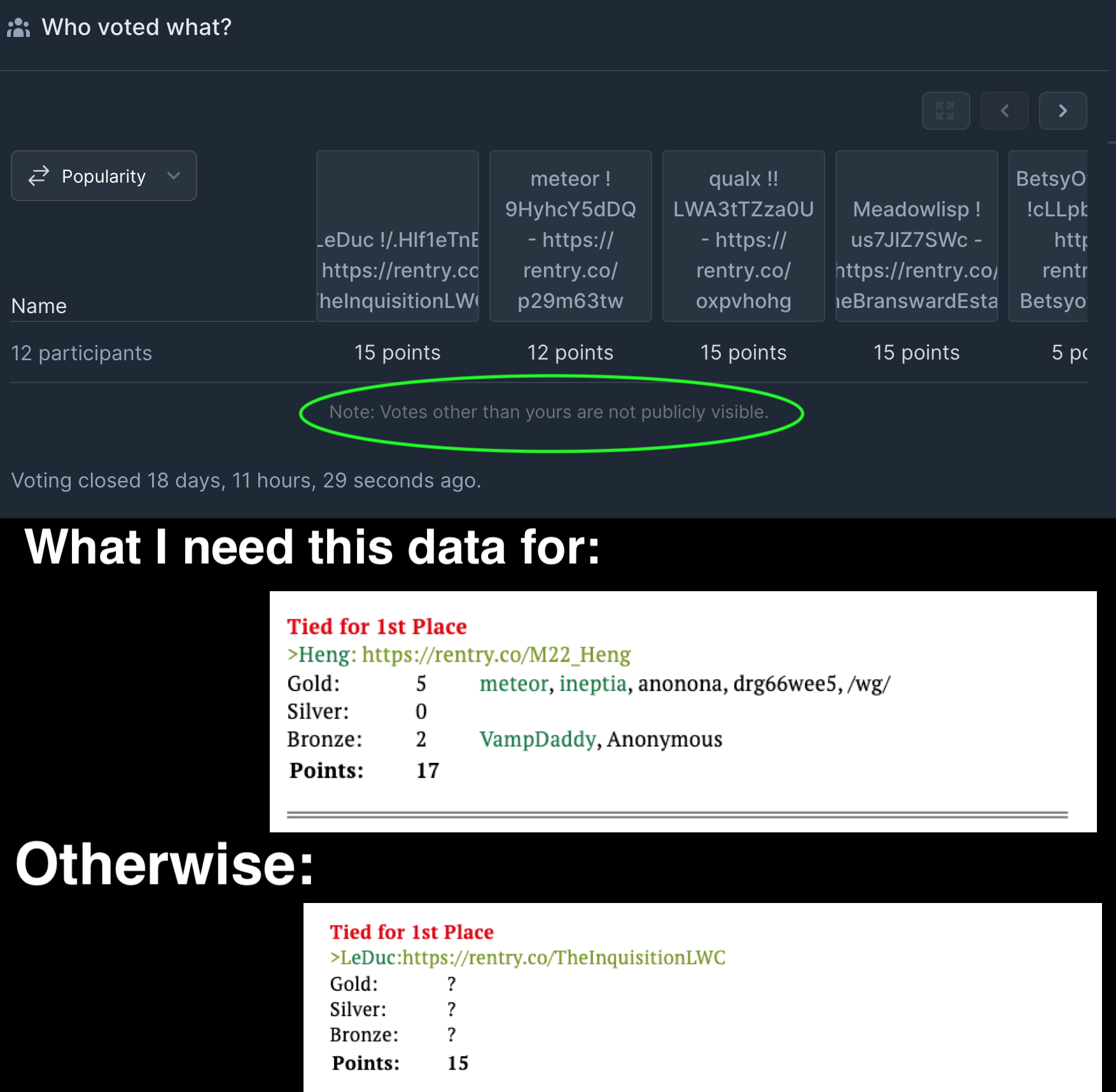The image size is (1116, 1092).
Task: Open the rentry.co/TheInquisitionLWC link
Action: (x=564, y=957)
